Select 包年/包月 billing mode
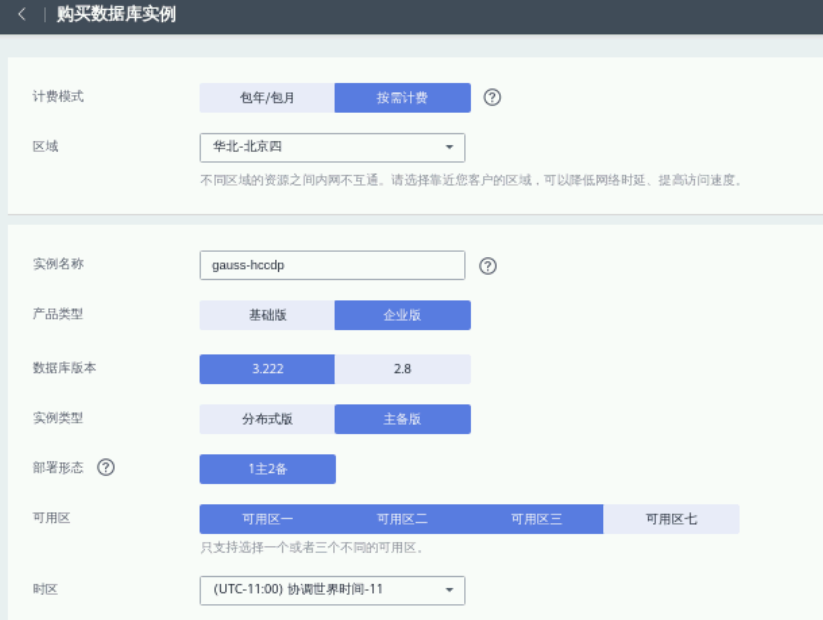The height and width of the screenshot is (620, 823). [267, 98]
